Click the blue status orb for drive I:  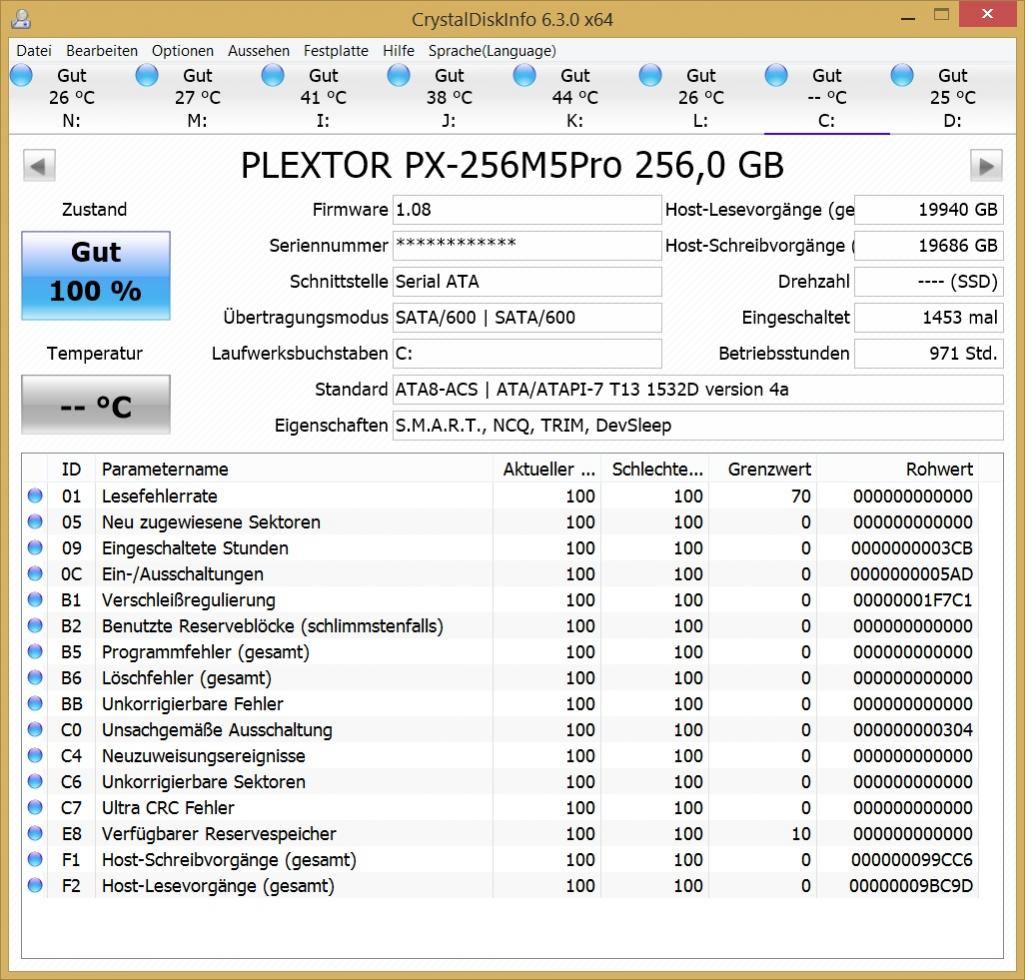point(273,75)
